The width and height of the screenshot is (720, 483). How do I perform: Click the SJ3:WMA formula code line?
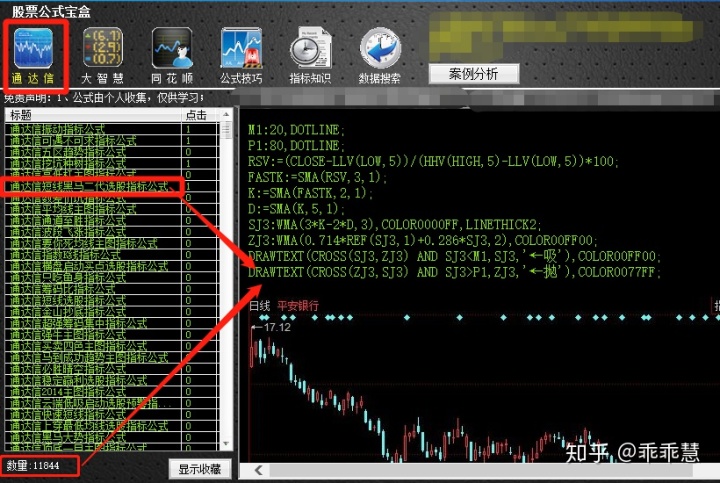[395, 225]
